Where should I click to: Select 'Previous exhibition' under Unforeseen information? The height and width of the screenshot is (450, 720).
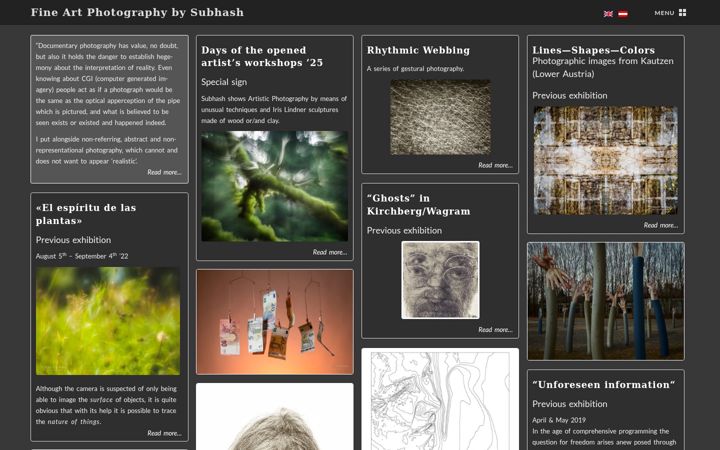click(x=569, y=404)
